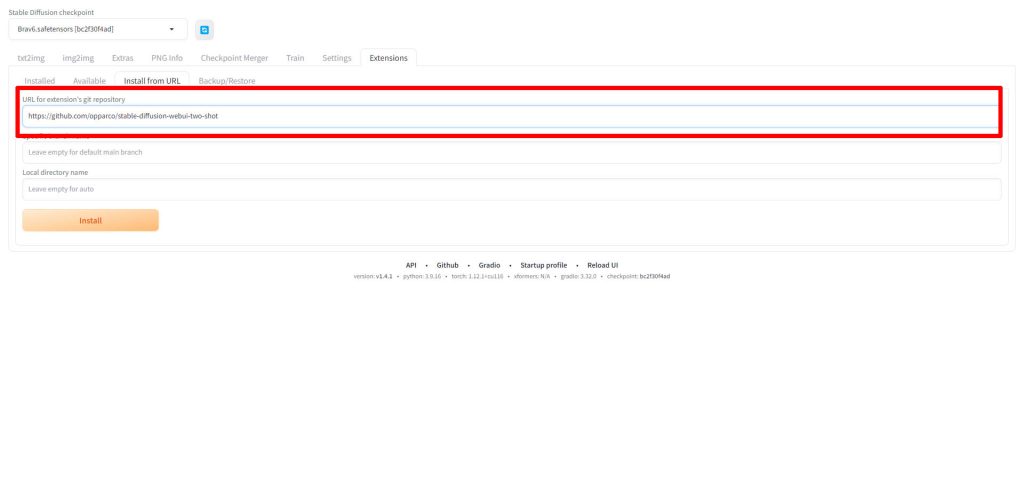Open the Startup profile link
The width and height of the screenshot is (1024, 491).
pyautogui.click(x=543, y=265)
